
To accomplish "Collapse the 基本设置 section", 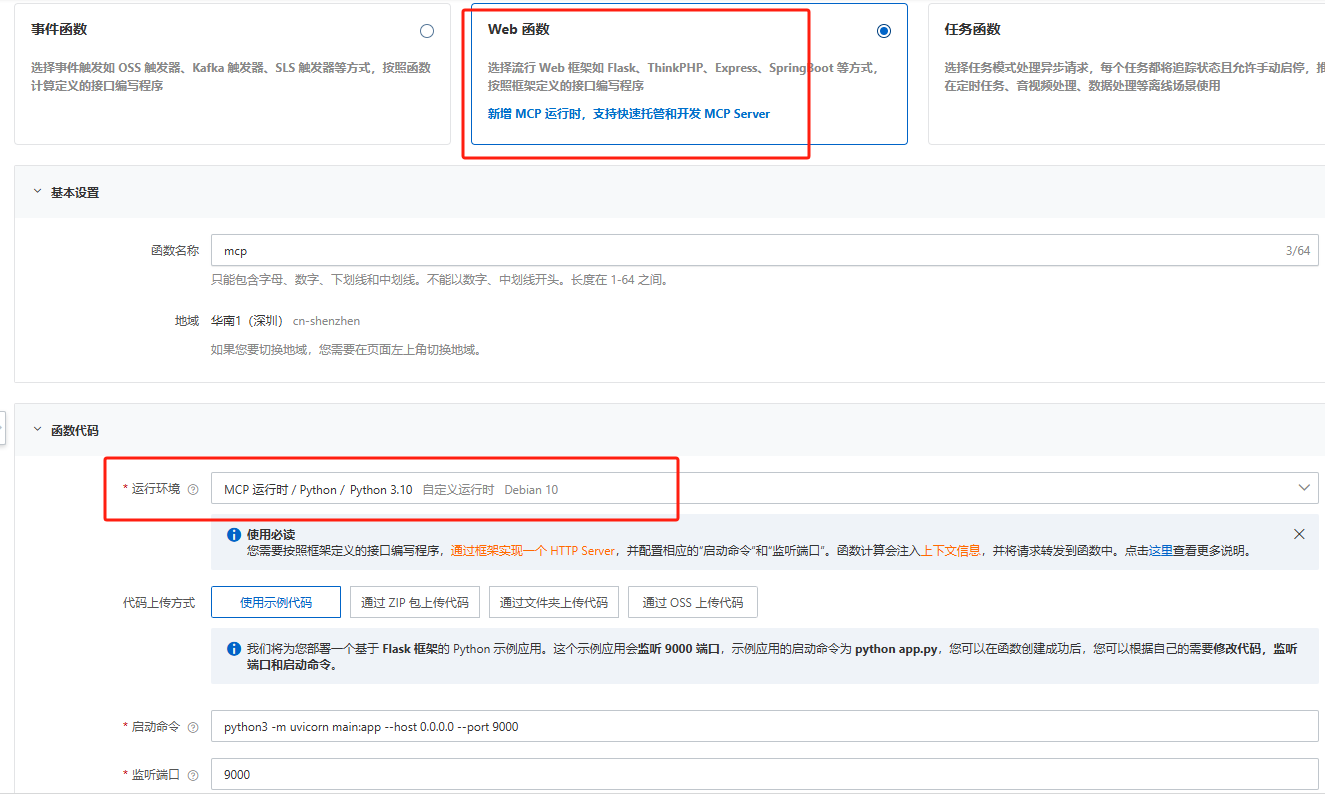I will pyautogui.click(x=38, y=192).
